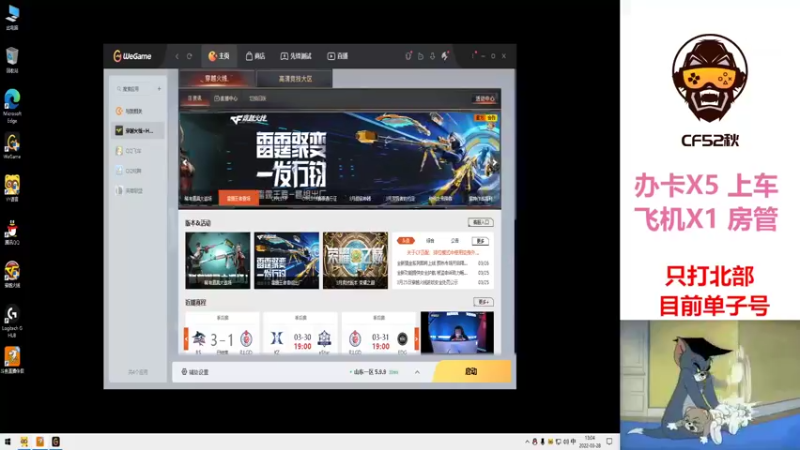Open the 03-30 19:00 match card
This screenshot has height=450, width=800.
click(x=301, y=333)
